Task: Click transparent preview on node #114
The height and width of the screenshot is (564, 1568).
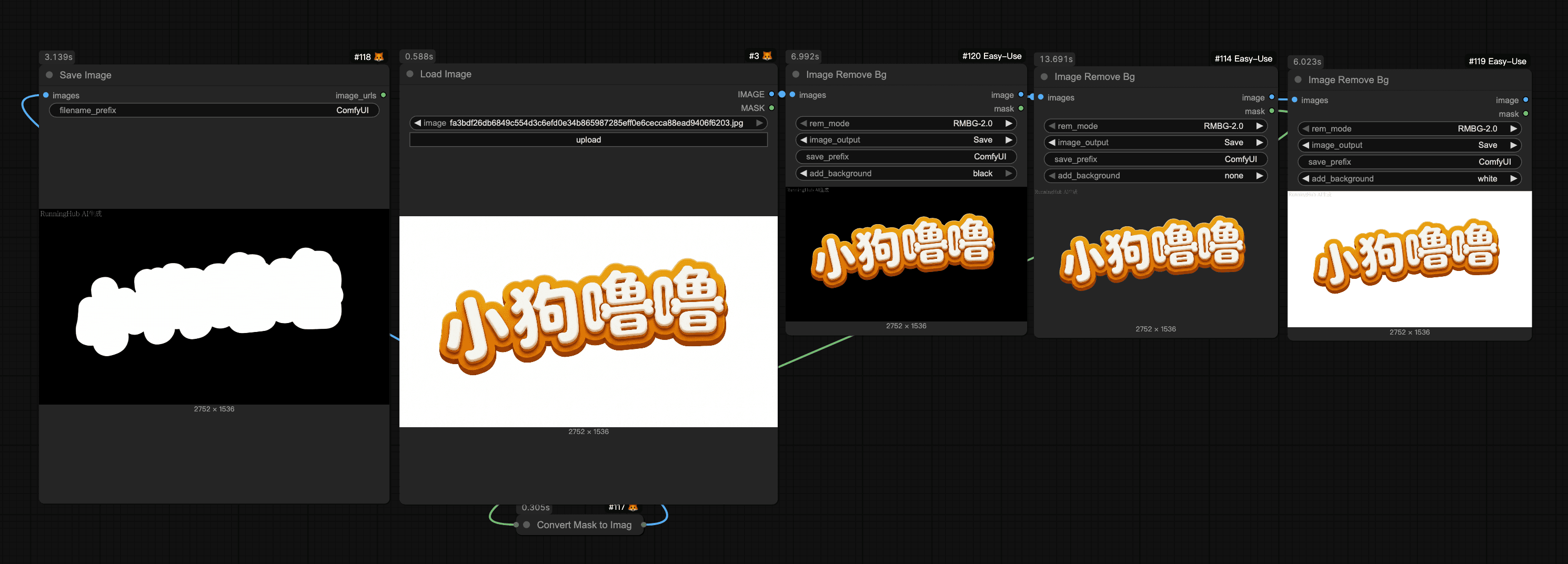Action: pyautogui.click(x=1155, y=257)
